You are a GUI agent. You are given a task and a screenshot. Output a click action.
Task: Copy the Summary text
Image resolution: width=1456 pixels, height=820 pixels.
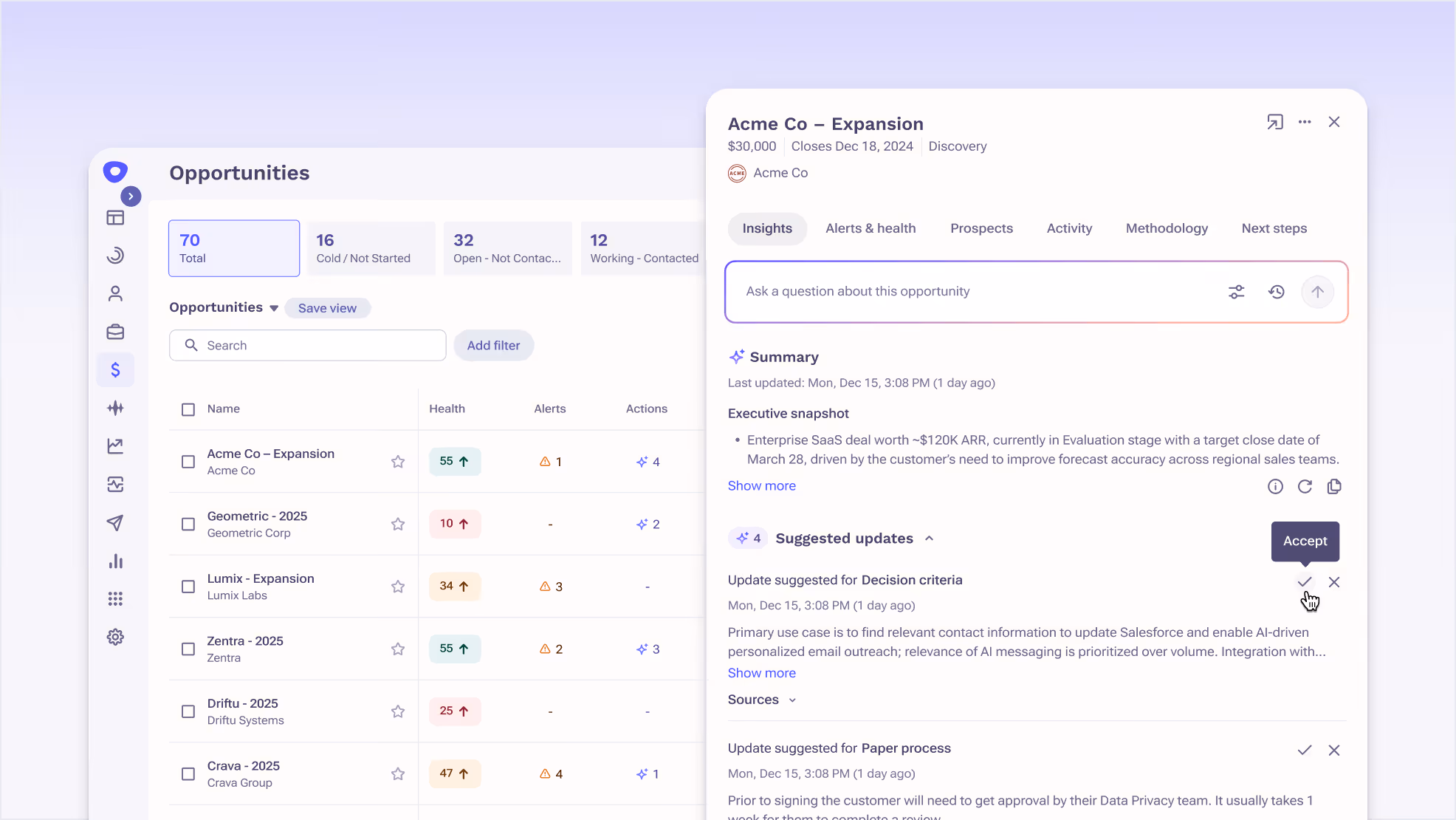coord(1334,486)
